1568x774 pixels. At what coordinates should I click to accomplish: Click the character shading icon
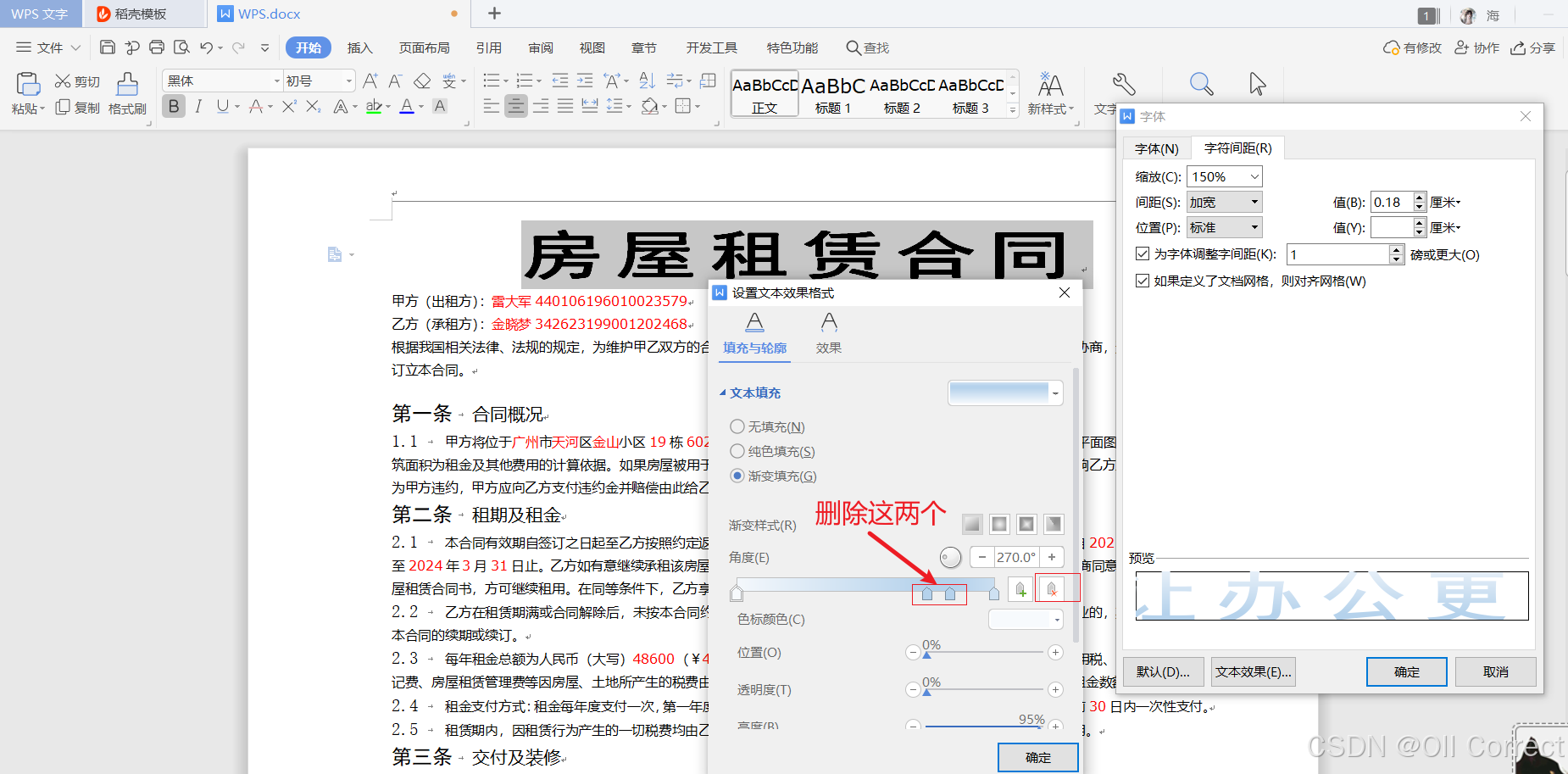(440, 106)
